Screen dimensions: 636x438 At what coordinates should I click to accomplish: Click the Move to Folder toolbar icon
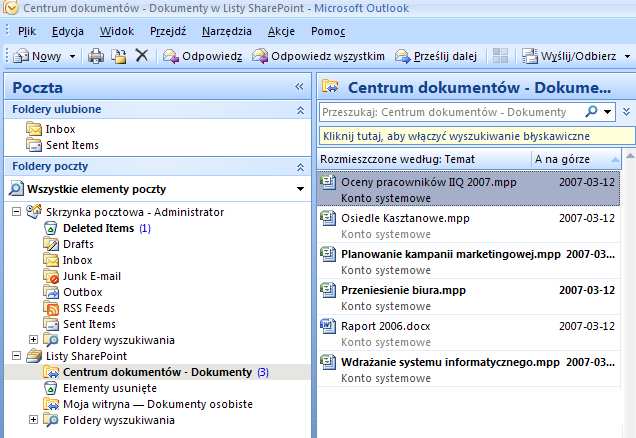[x=119, y=56]
